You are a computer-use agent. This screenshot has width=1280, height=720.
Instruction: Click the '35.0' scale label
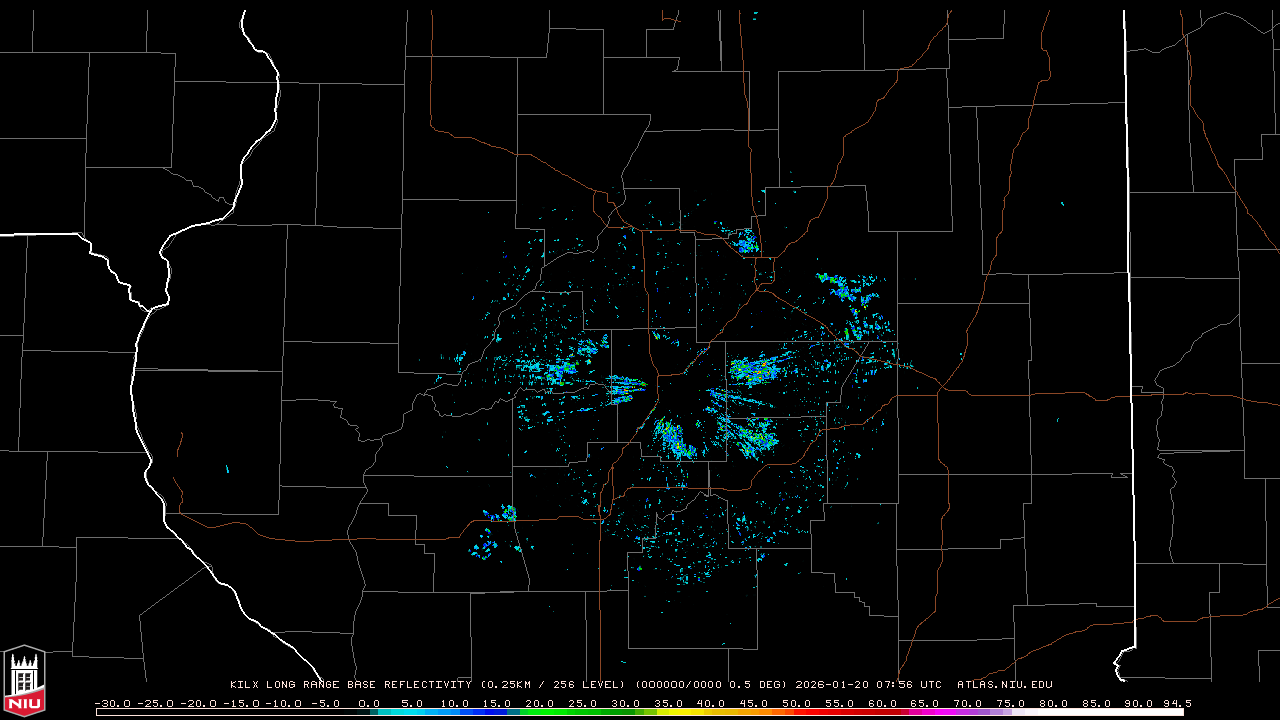[x=668, y=703]
